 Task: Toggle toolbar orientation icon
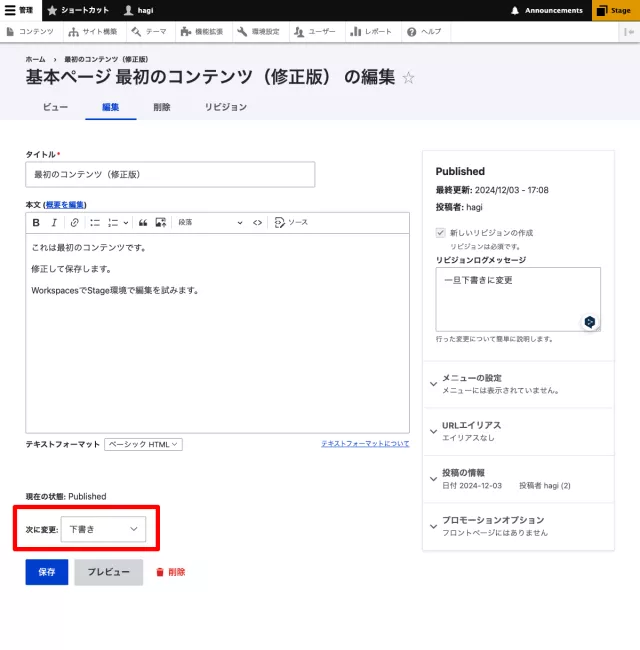(x=629, y=32)
